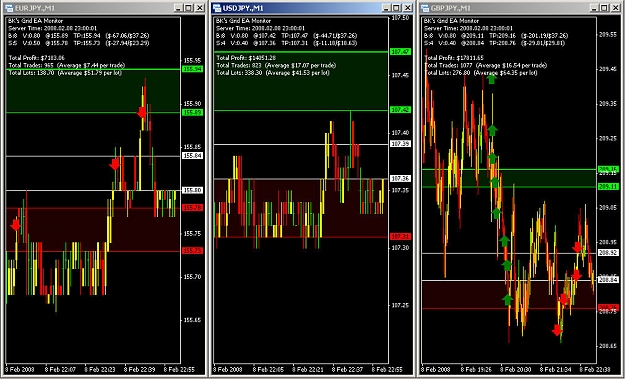625x379 pixels.
Task: Select lowest green buy arrow in GBPJPY chart
Action: 507,300
